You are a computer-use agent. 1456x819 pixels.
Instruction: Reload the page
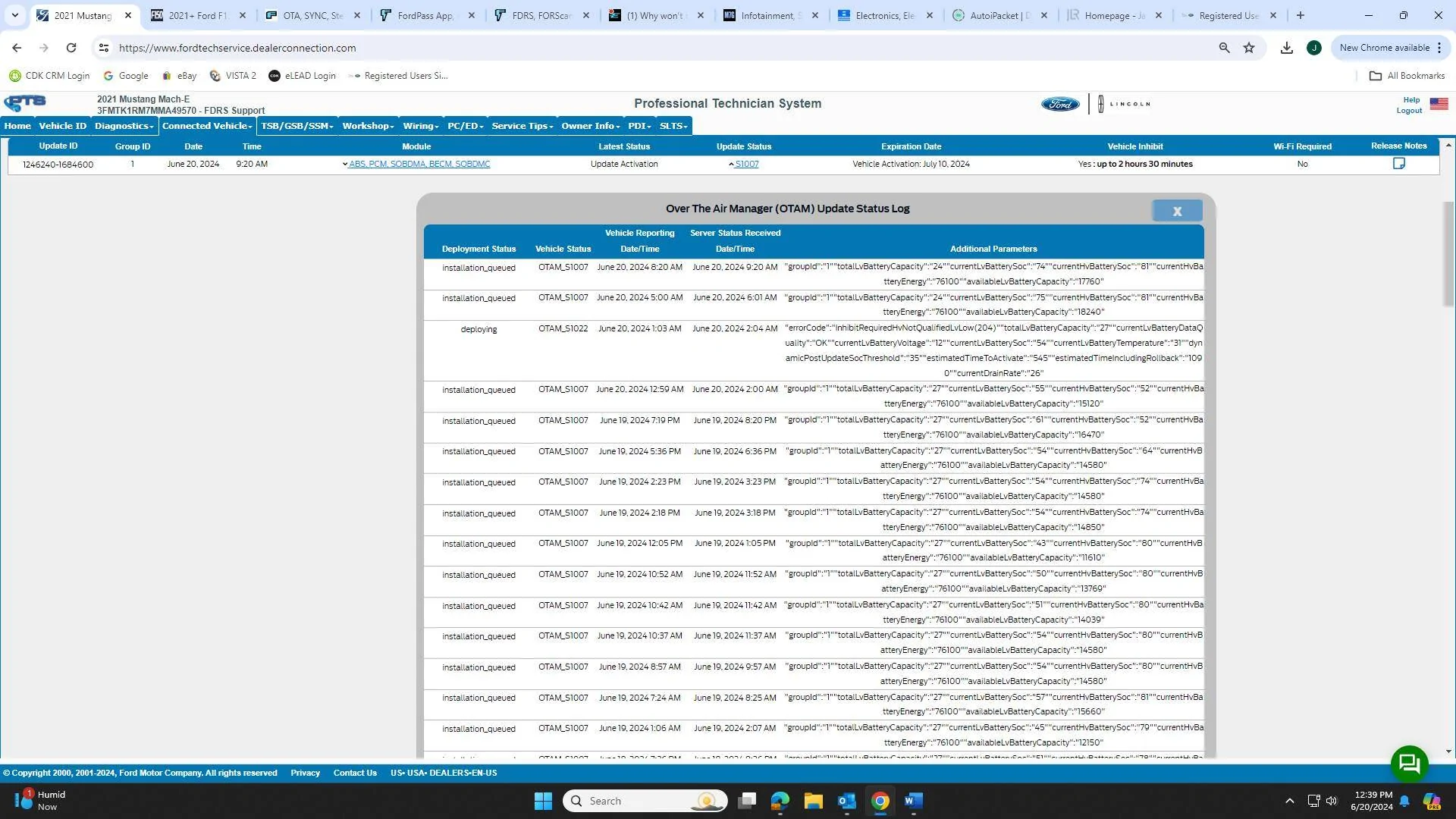(71, 48)
